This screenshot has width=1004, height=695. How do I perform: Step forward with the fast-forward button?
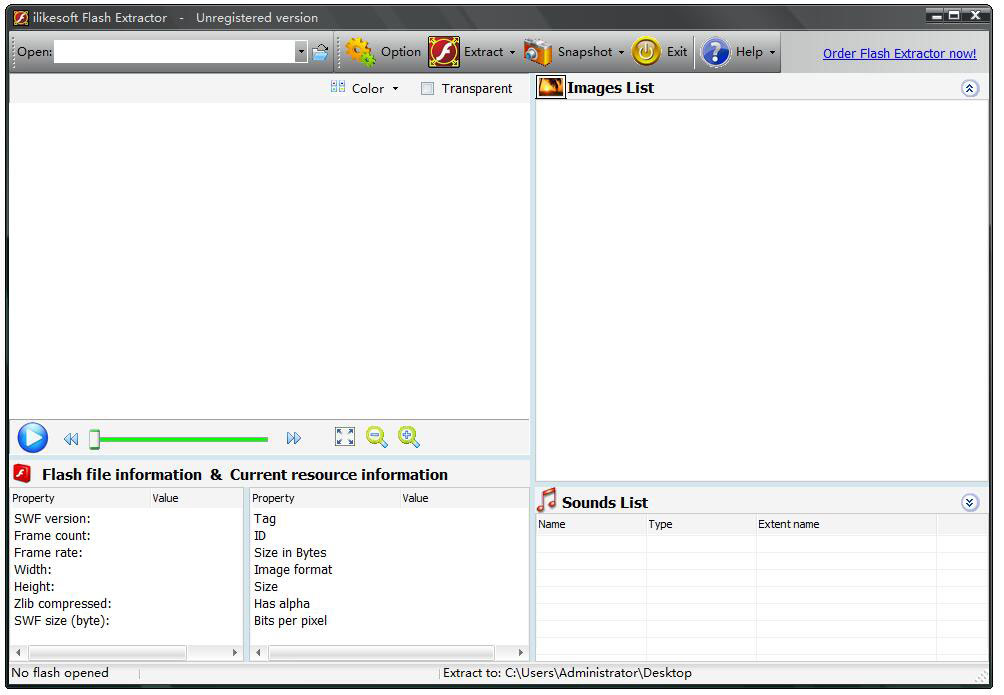coord(294,438)
